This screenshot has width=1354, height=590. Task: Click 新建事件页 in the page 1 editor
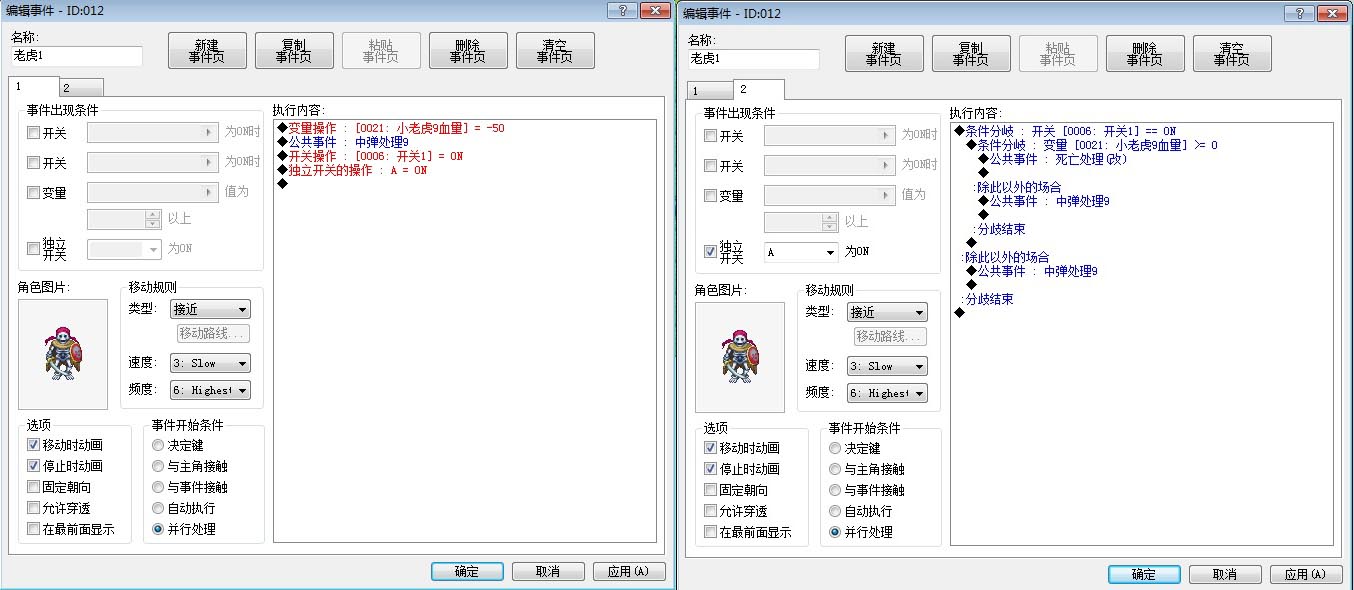(x=207, y=51)
